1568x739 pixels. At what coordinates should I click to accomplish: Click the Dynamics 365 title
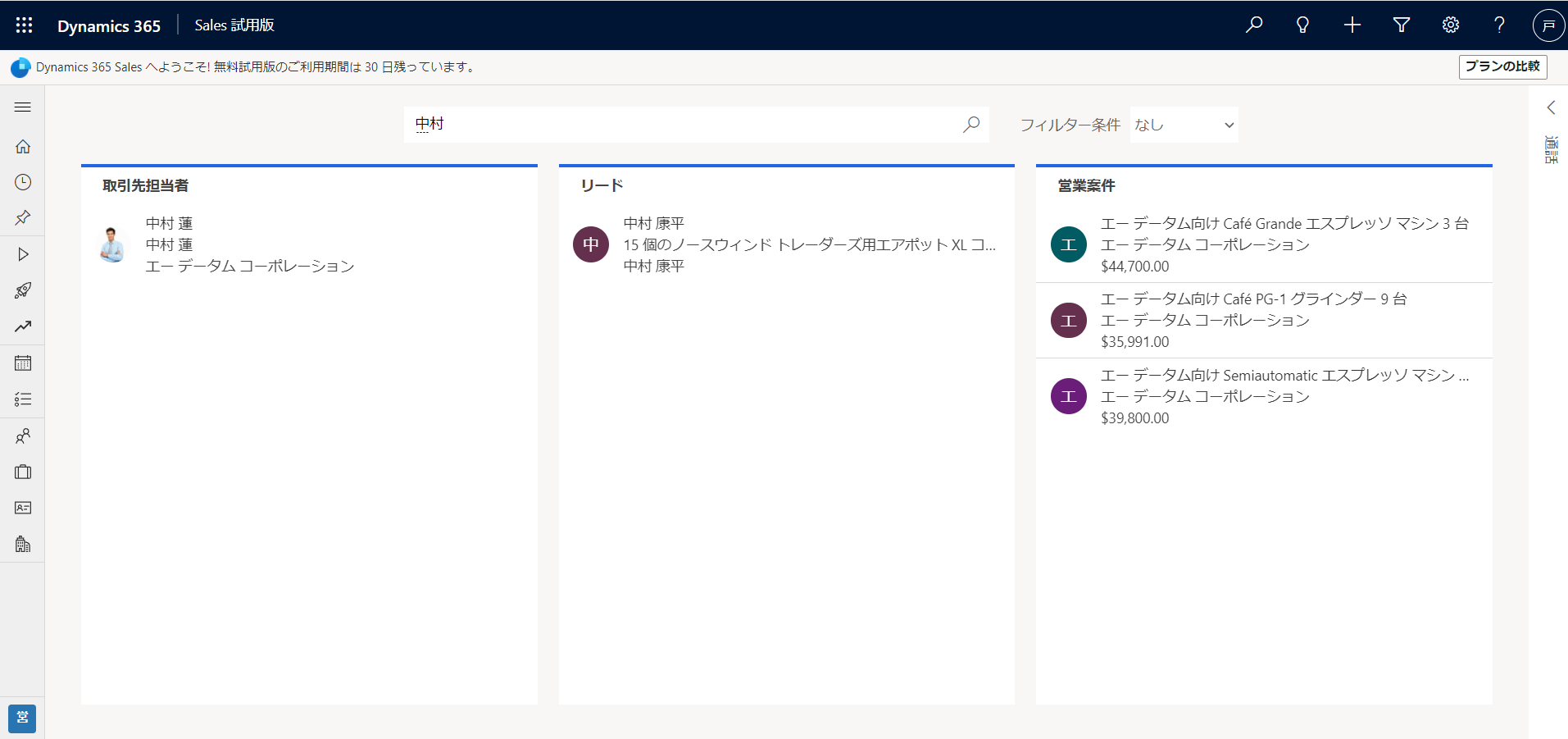pyautogui.click(x=109, y=26)
